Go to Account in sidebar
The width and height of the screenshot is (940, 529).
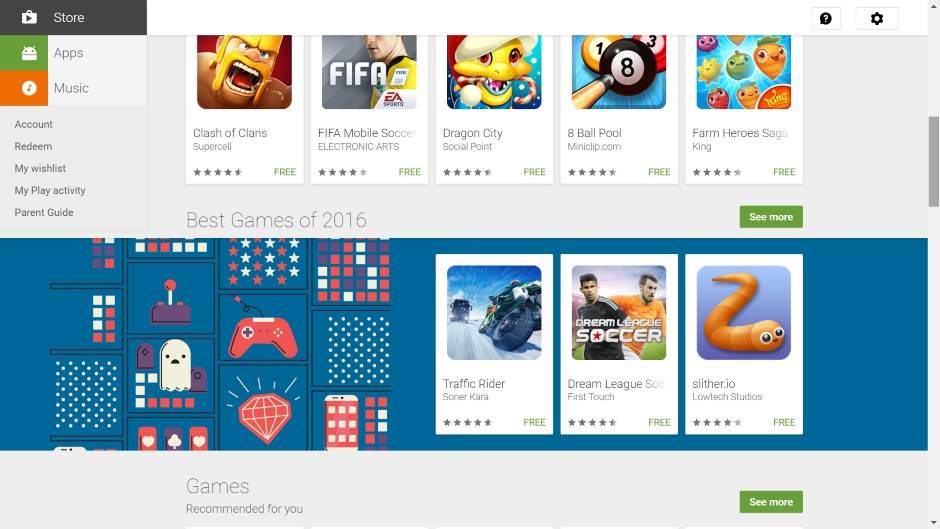coord(34,124)
